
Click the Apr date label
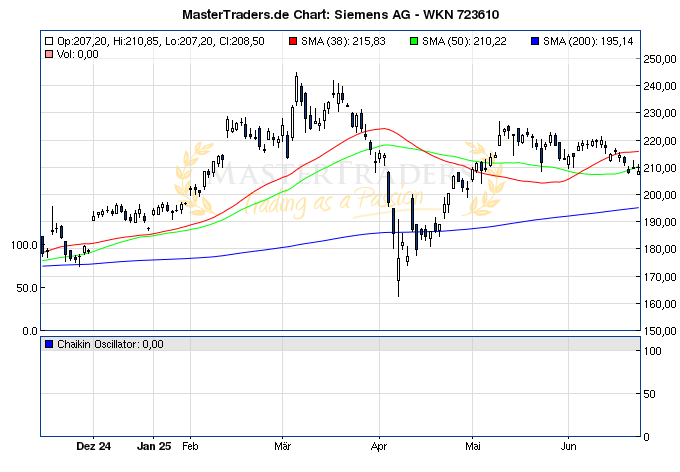click(x=379, y=446)
